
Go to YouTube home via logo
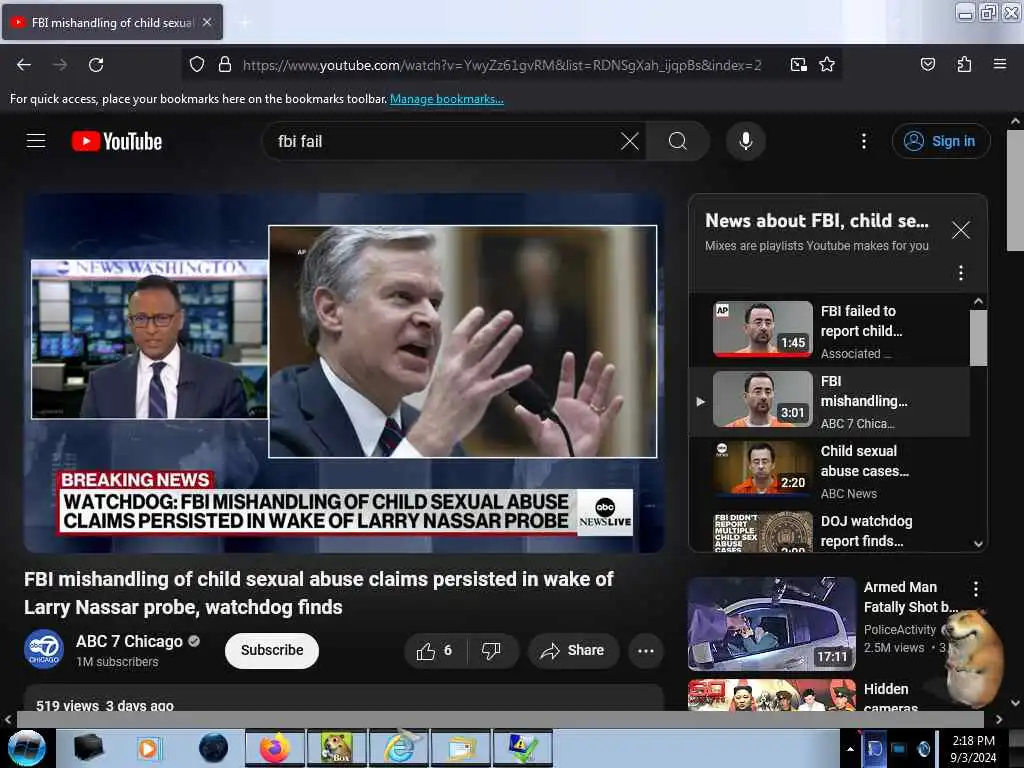[x=117, y=141]
